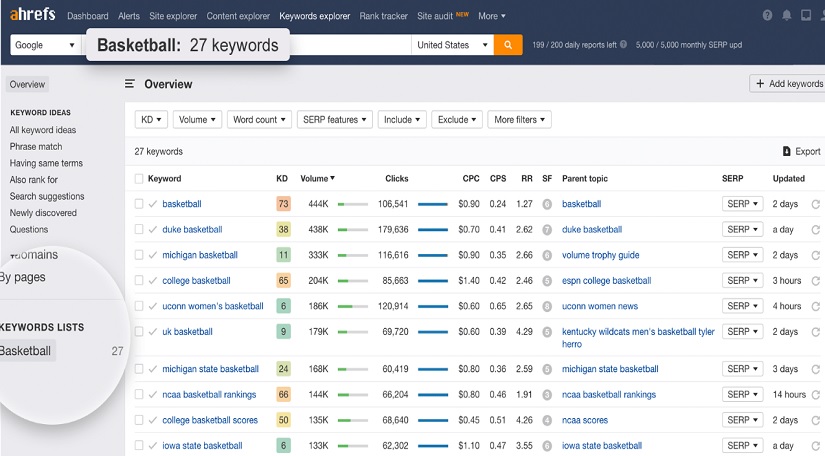Image resolution: width=825 pixels, height=456 pixels.
Task: Click SERP features badge for basketball row
Action: coord(547,204)
